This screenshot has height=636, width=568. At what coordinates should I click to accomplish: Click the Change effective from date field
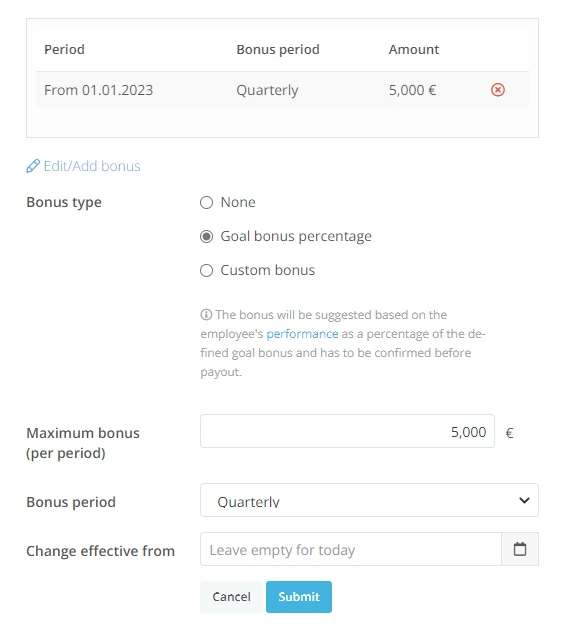(351, 549)
